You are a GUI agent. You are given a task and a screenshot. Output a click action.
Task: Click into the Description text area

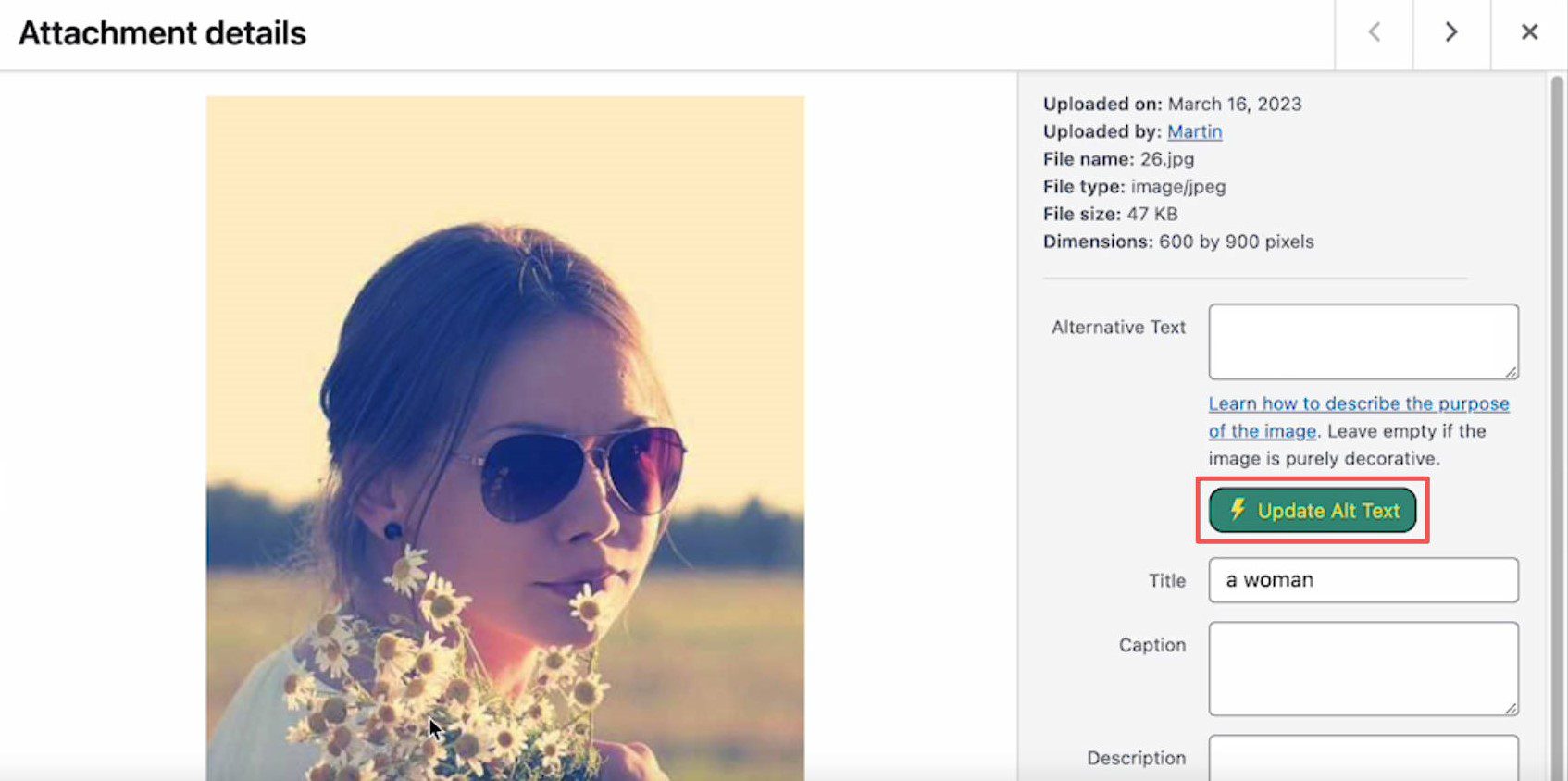coord(1363,758)
